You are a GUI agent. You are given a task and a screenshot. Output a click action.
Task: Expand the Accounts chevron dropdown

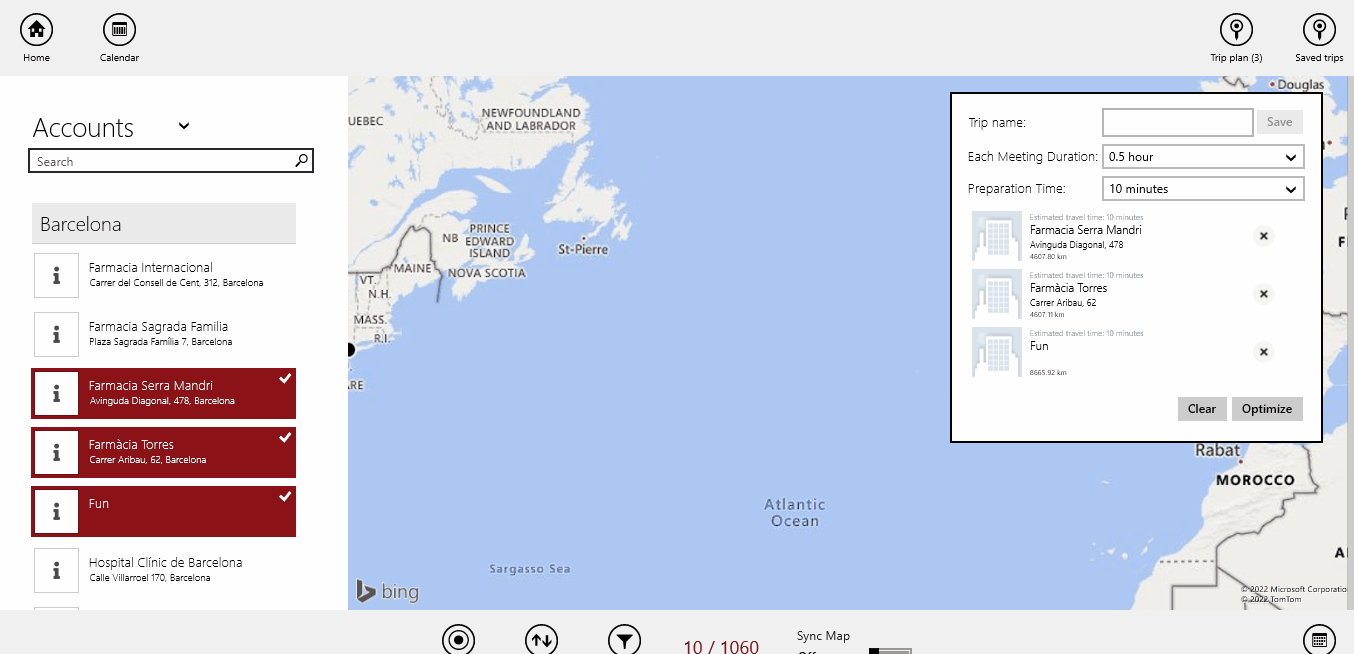[x=184, y=126]
